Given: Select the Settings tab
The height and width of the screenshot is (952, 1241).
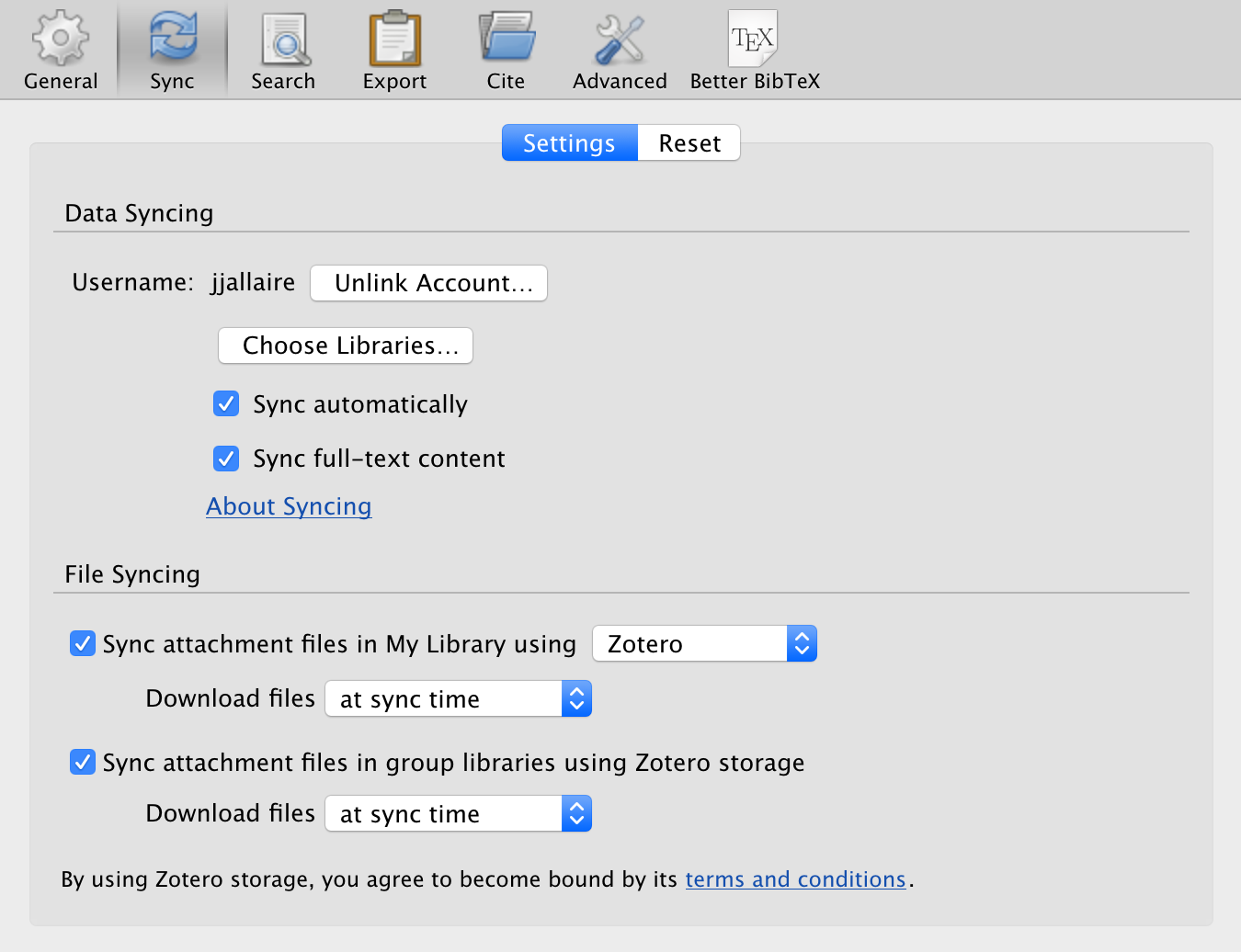Looking at the screenshot, I should point(568,142).
